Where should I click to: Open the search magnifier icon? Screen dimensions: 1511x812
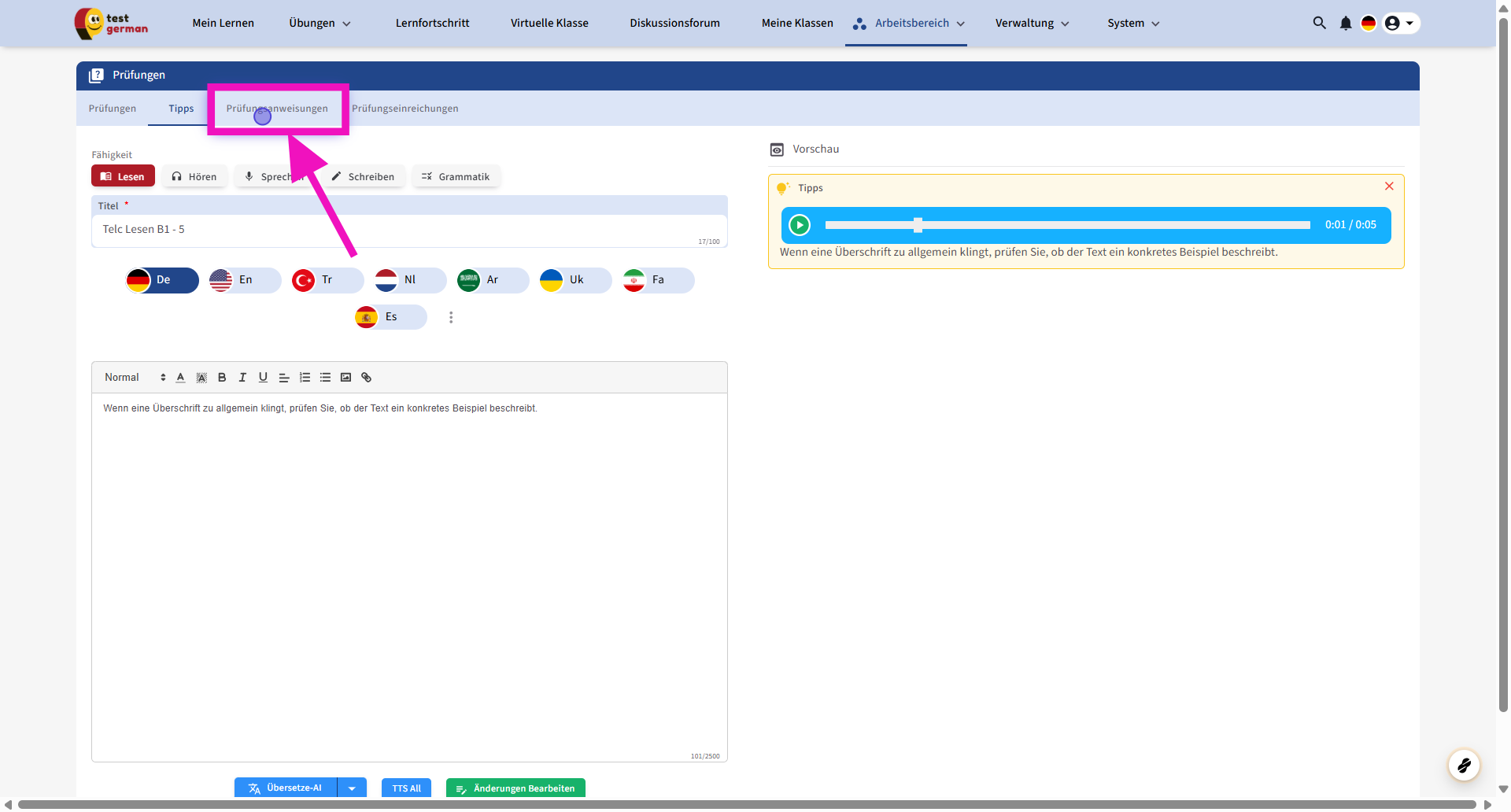pos(1319,24)
